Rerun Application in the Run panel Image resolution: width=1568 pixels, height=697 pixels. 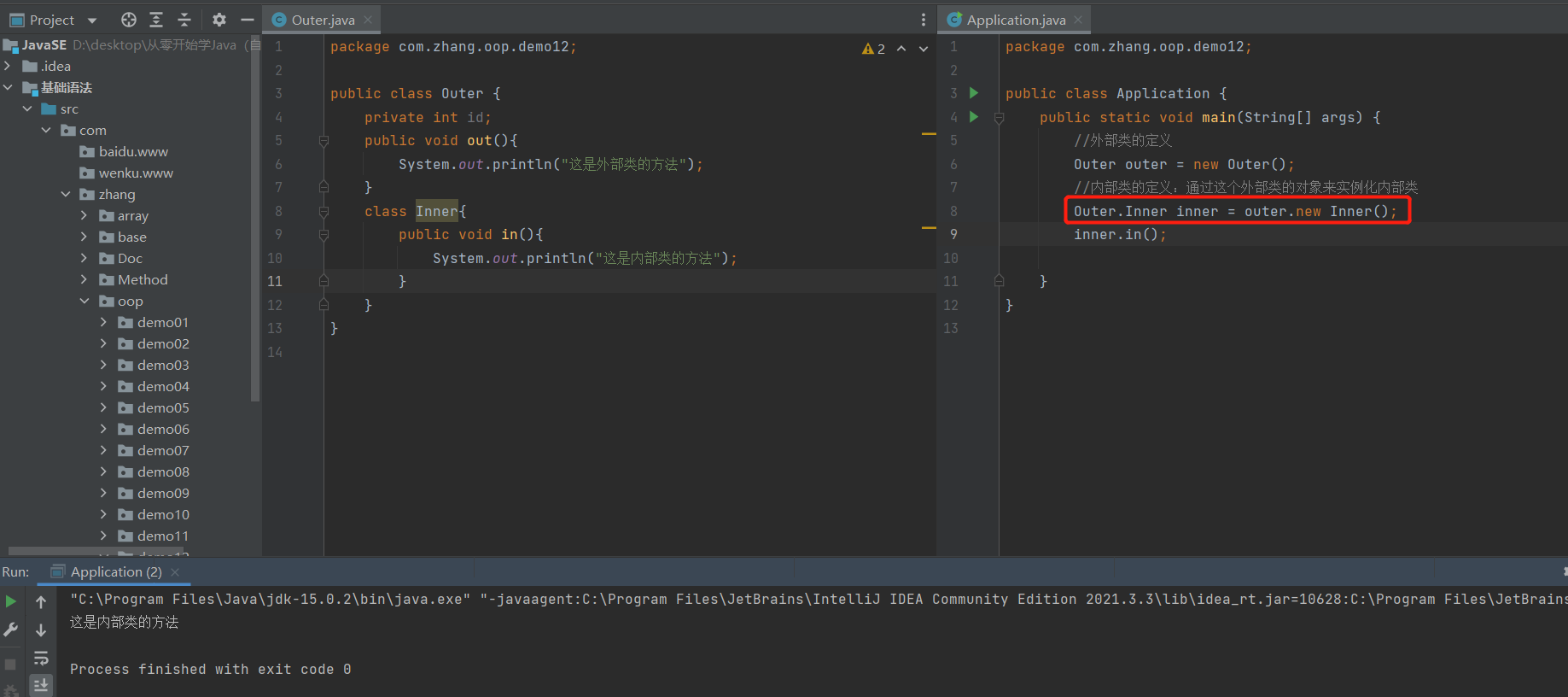coord(11,601)
